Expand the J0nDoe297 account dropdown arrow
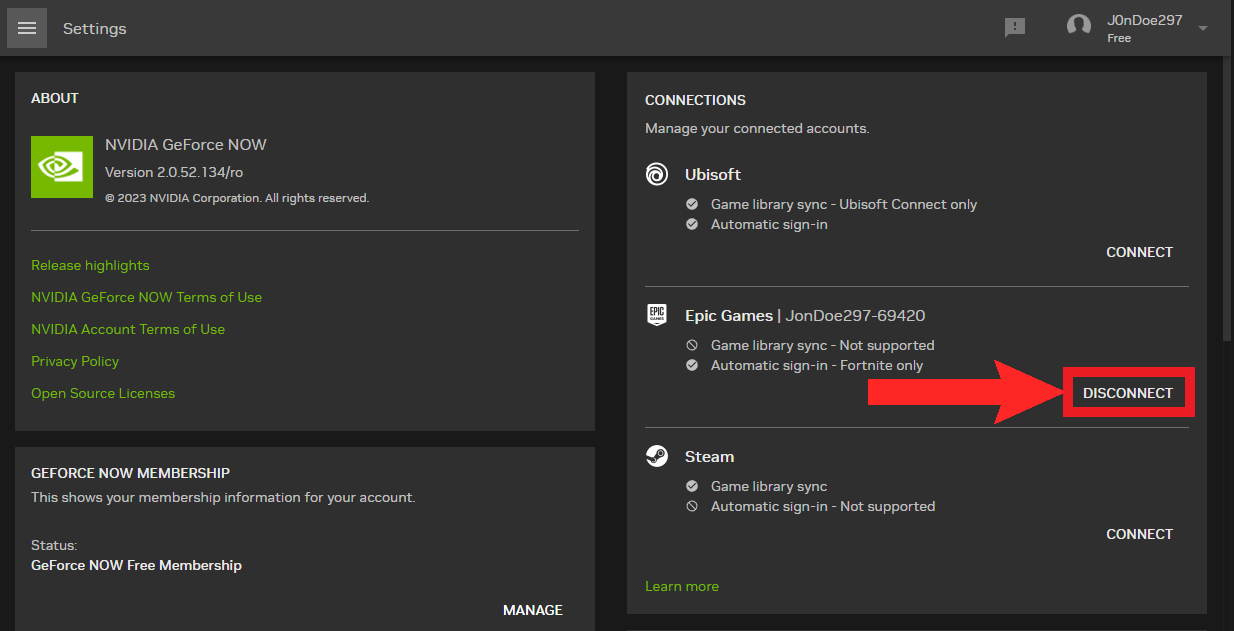Image resolution: width=1234 pixels, height=631 pixels. tap(1203, 28)
